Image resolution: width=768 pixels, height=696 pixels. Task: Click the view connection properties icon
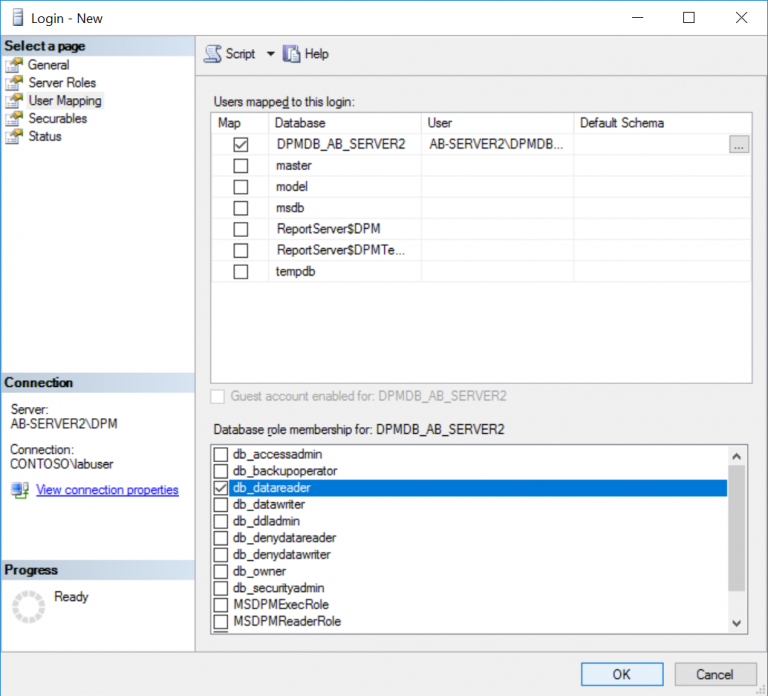(x=20, y=490)
